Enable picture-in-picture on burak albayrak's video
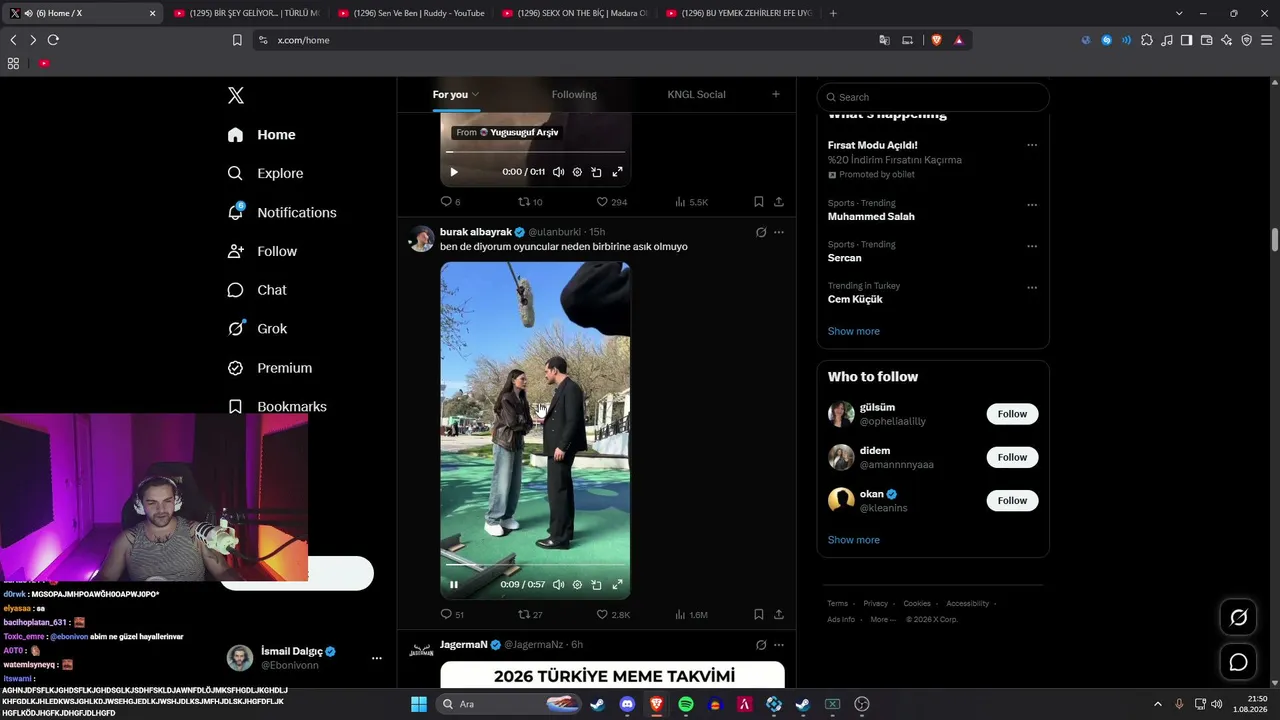 (x=596, y=585)
